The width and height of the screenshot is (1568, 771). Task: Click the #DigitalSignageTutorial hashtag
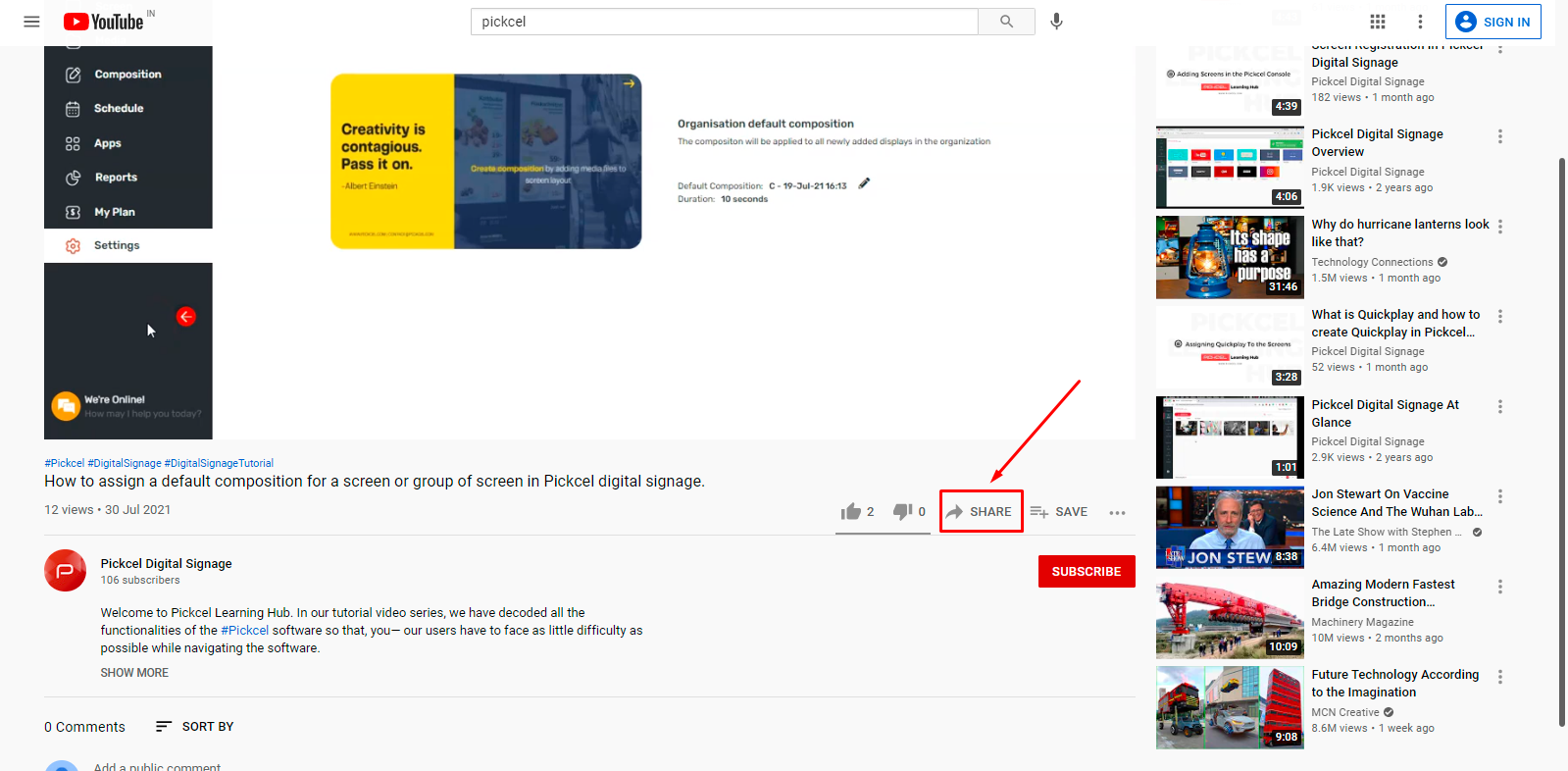tap(219, 463)
